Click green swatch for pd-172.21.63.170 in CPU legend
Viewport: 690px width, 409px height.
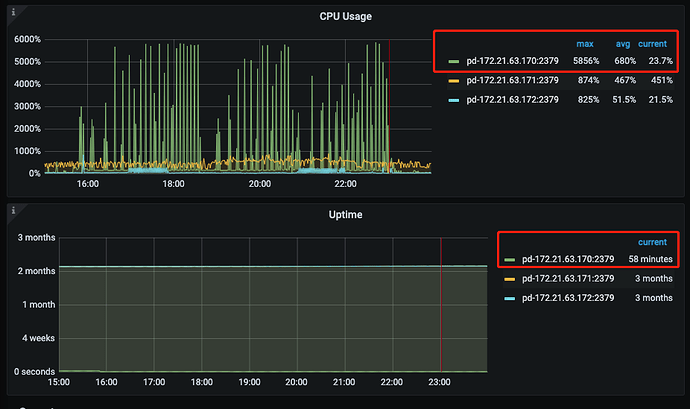pos(454,62)
